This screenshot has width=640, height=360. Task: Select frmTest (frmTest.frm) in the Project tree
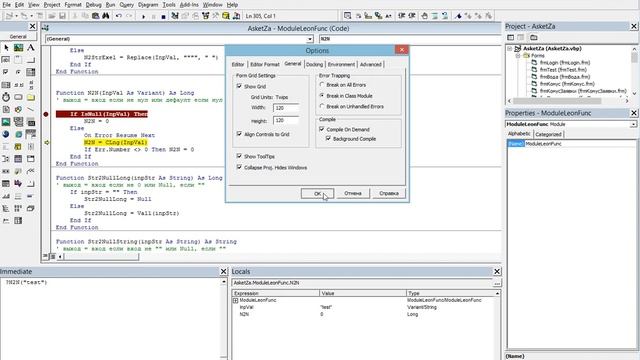tap(563, 70)
